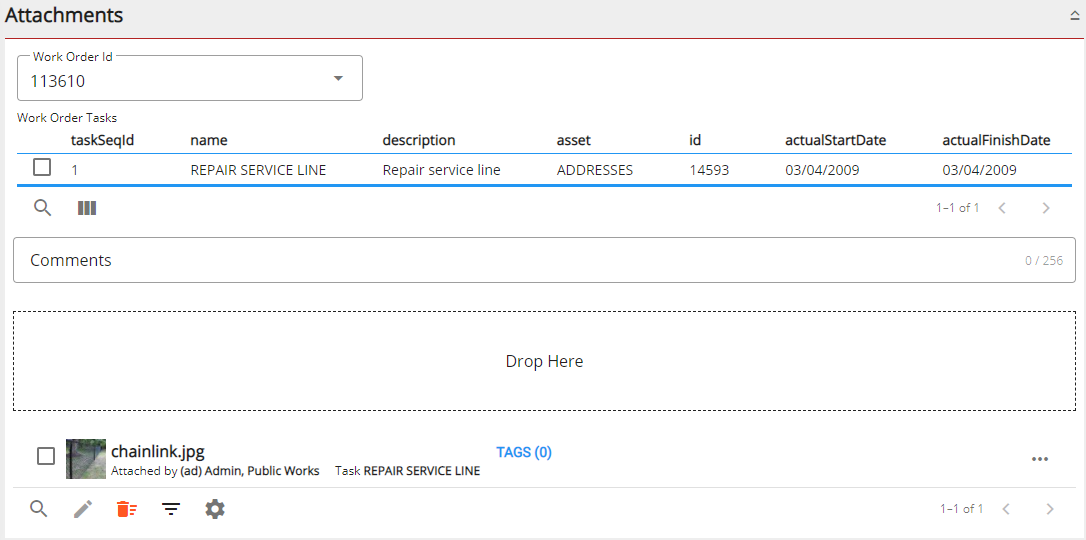1086x540 pixels.
Task: Click the orange delete attachments icon
Action: tap(126, 509)
